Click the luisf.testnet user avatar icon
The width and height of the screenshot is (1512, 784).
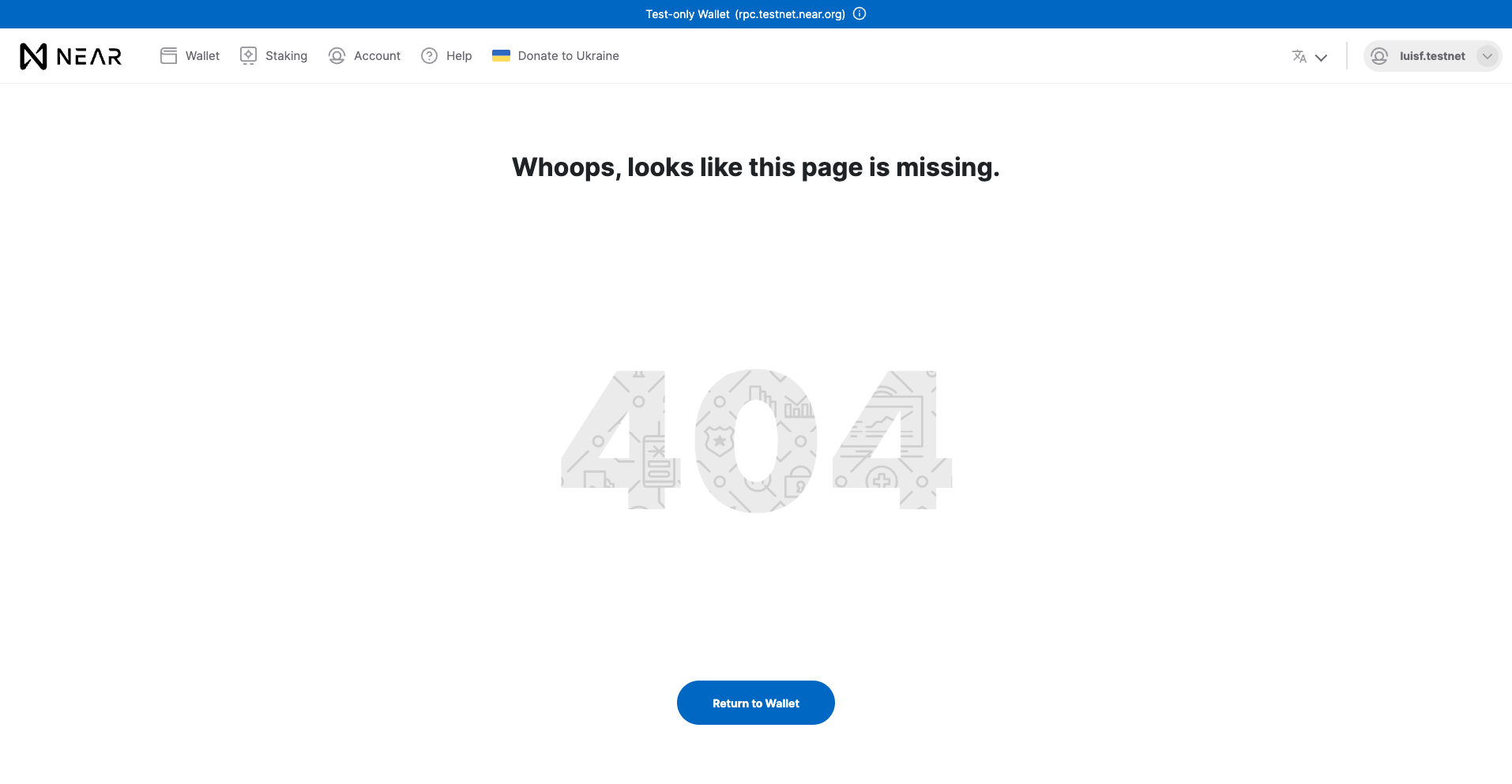click(1379, 56)
